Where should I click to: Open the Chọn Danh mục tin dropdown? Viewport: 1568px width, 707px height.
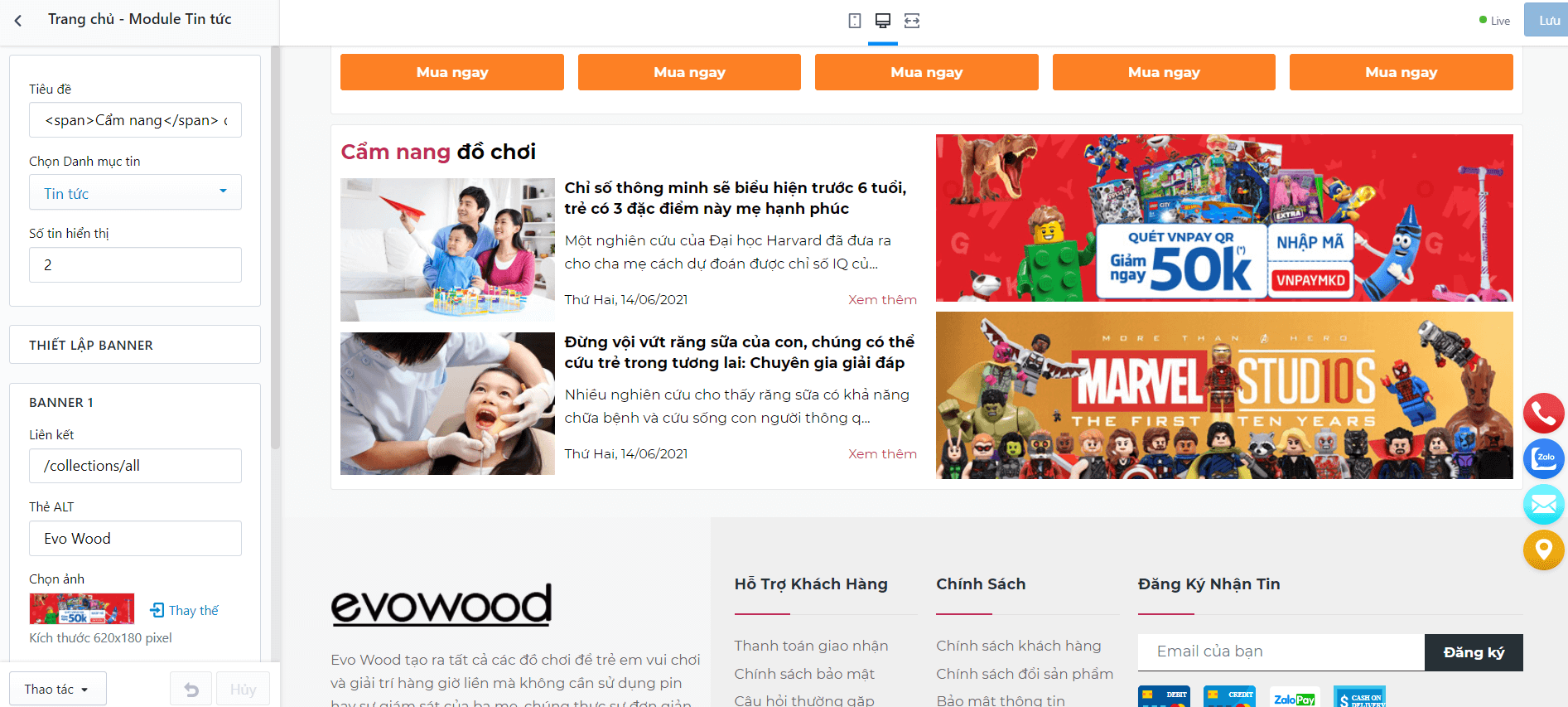tap(135, 192)
